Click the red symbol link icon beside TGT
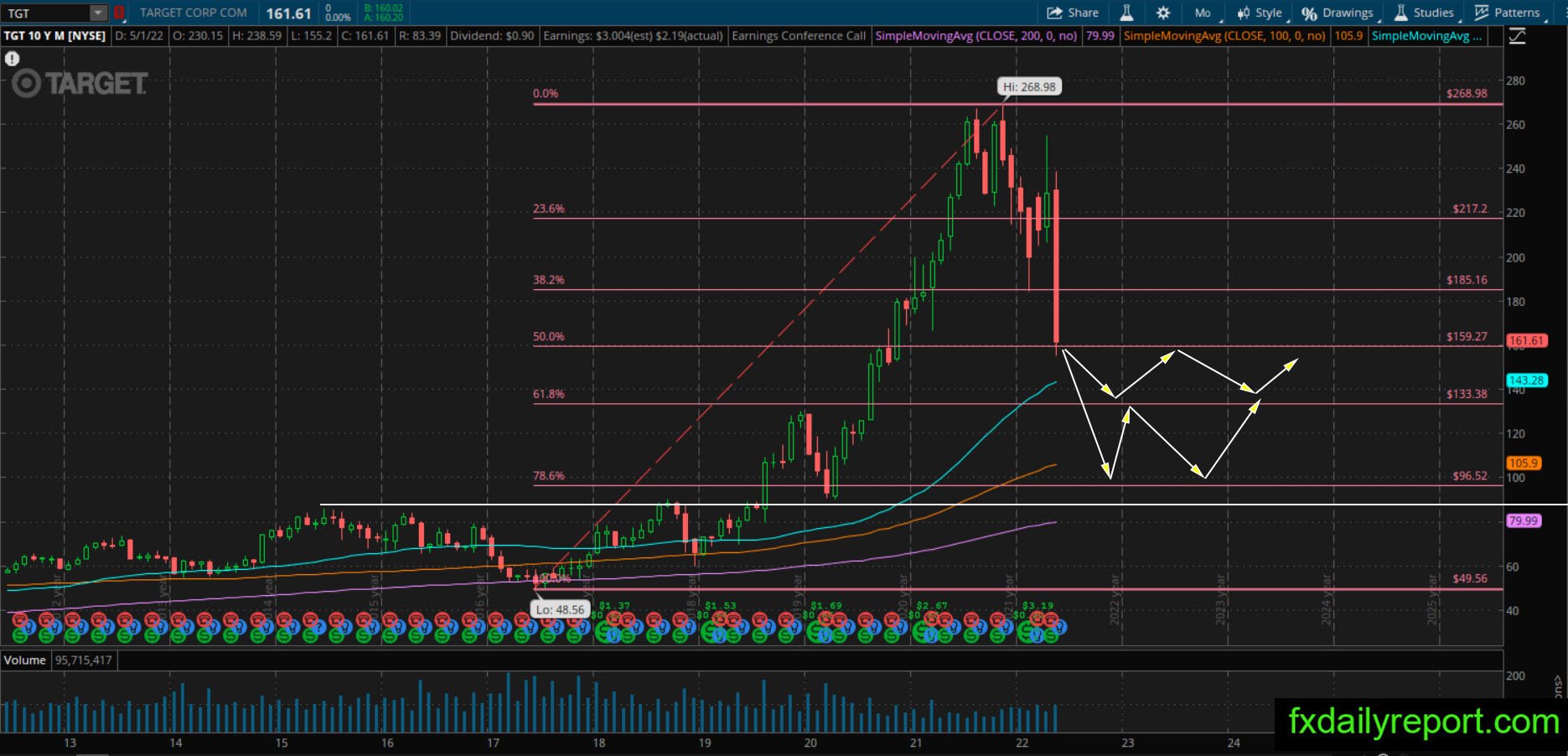This screenshot has width=1568, height=756. point(119,13)
